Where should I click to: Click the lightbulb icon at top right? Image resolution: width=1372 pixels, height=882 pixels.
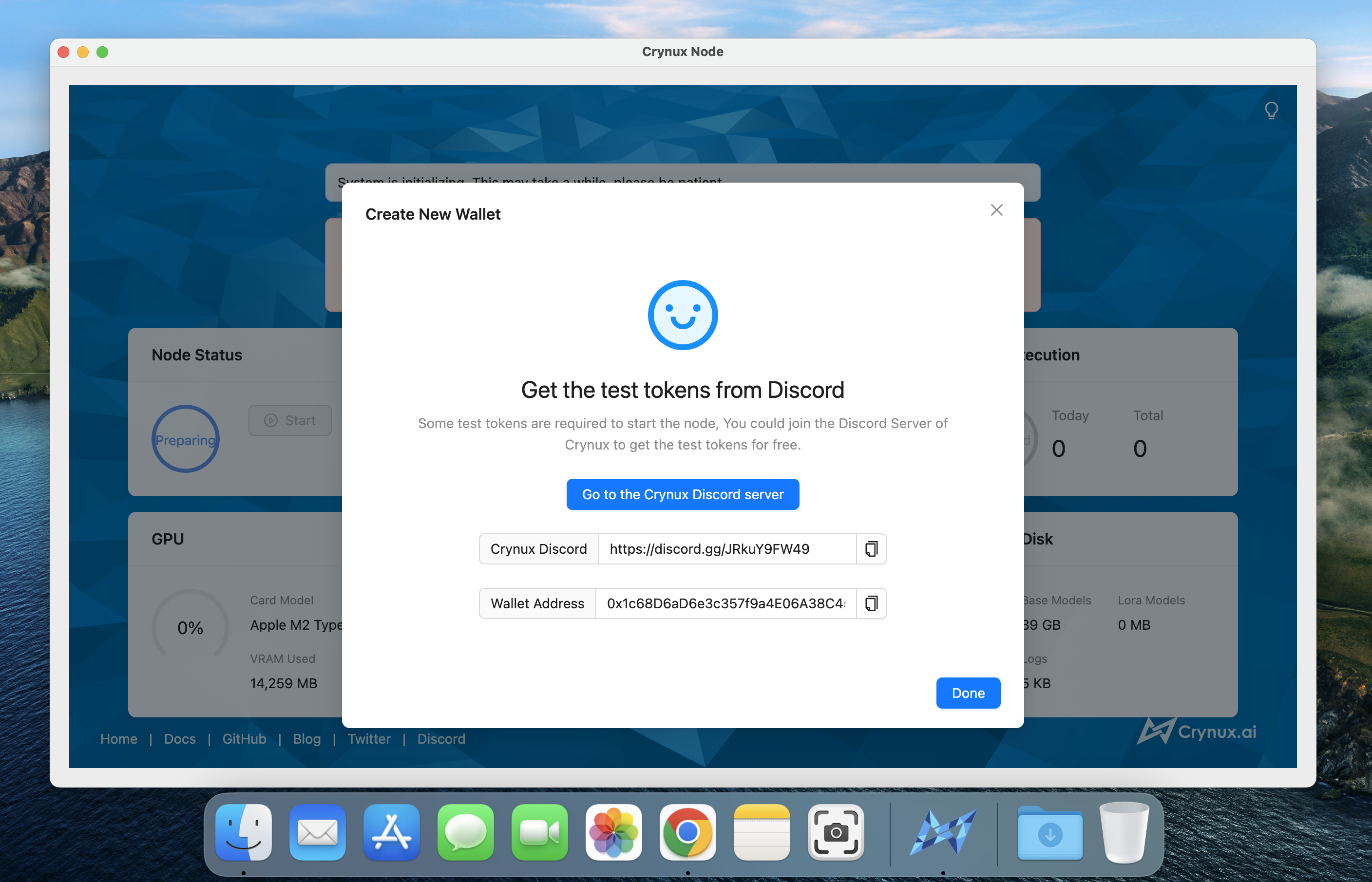1271,110
